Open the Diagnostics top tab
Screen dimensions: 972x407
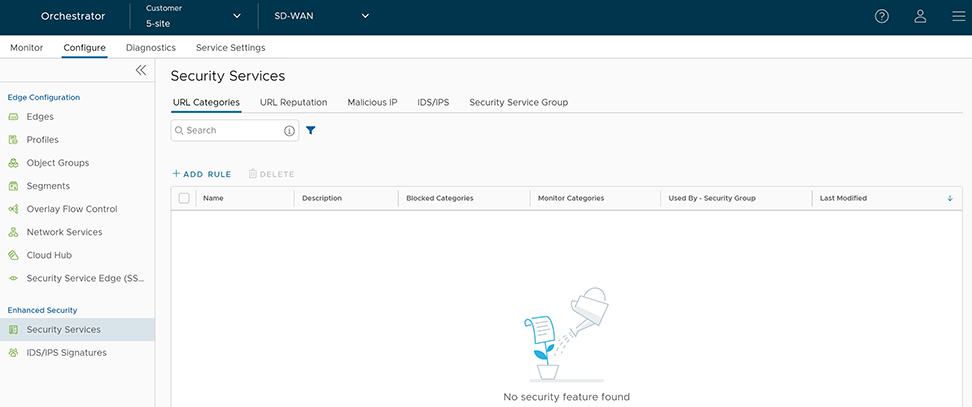(x=151, y=48)
